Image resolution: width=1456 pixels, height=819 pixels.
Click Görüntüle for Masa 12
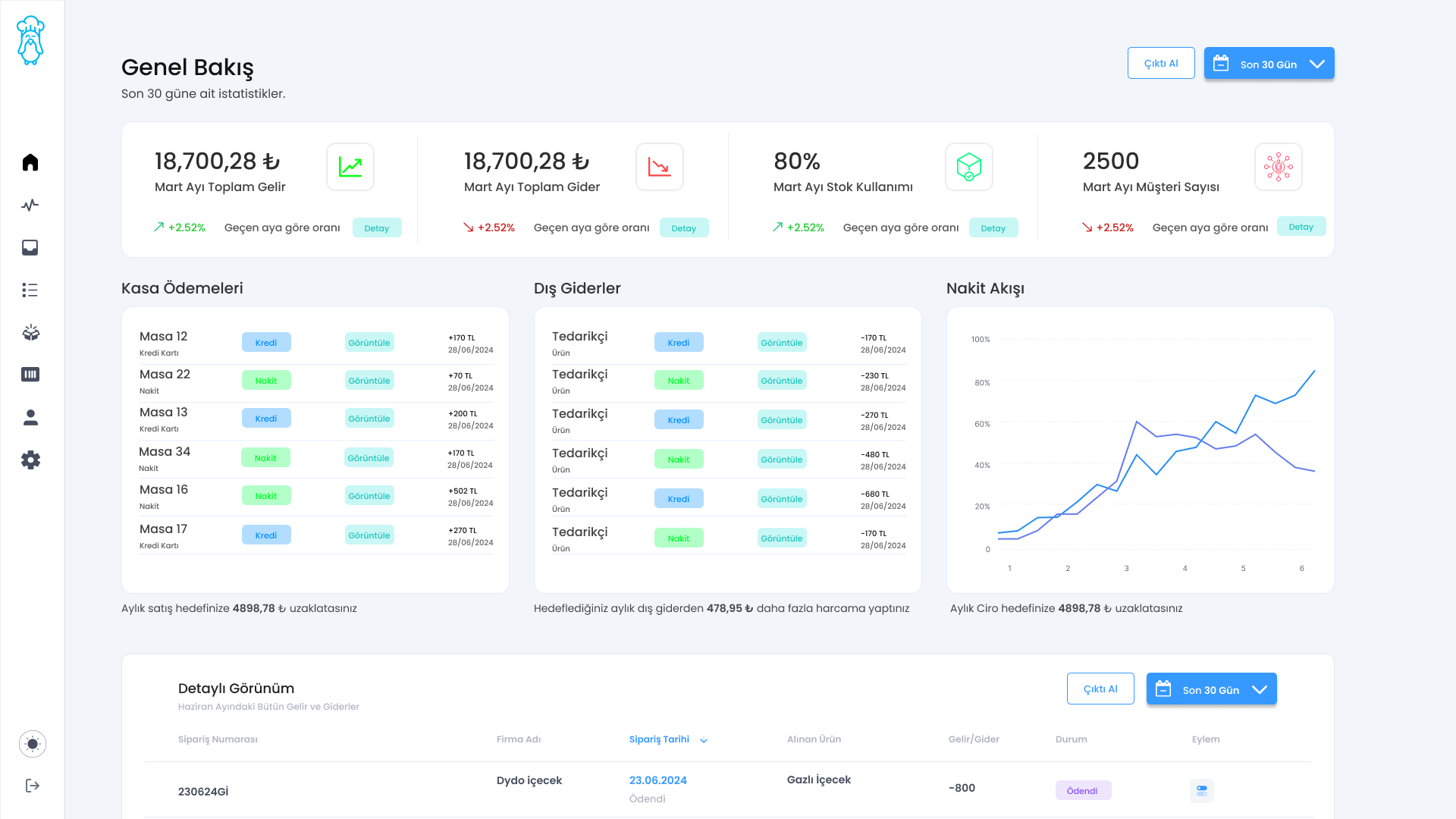(369, 343)
